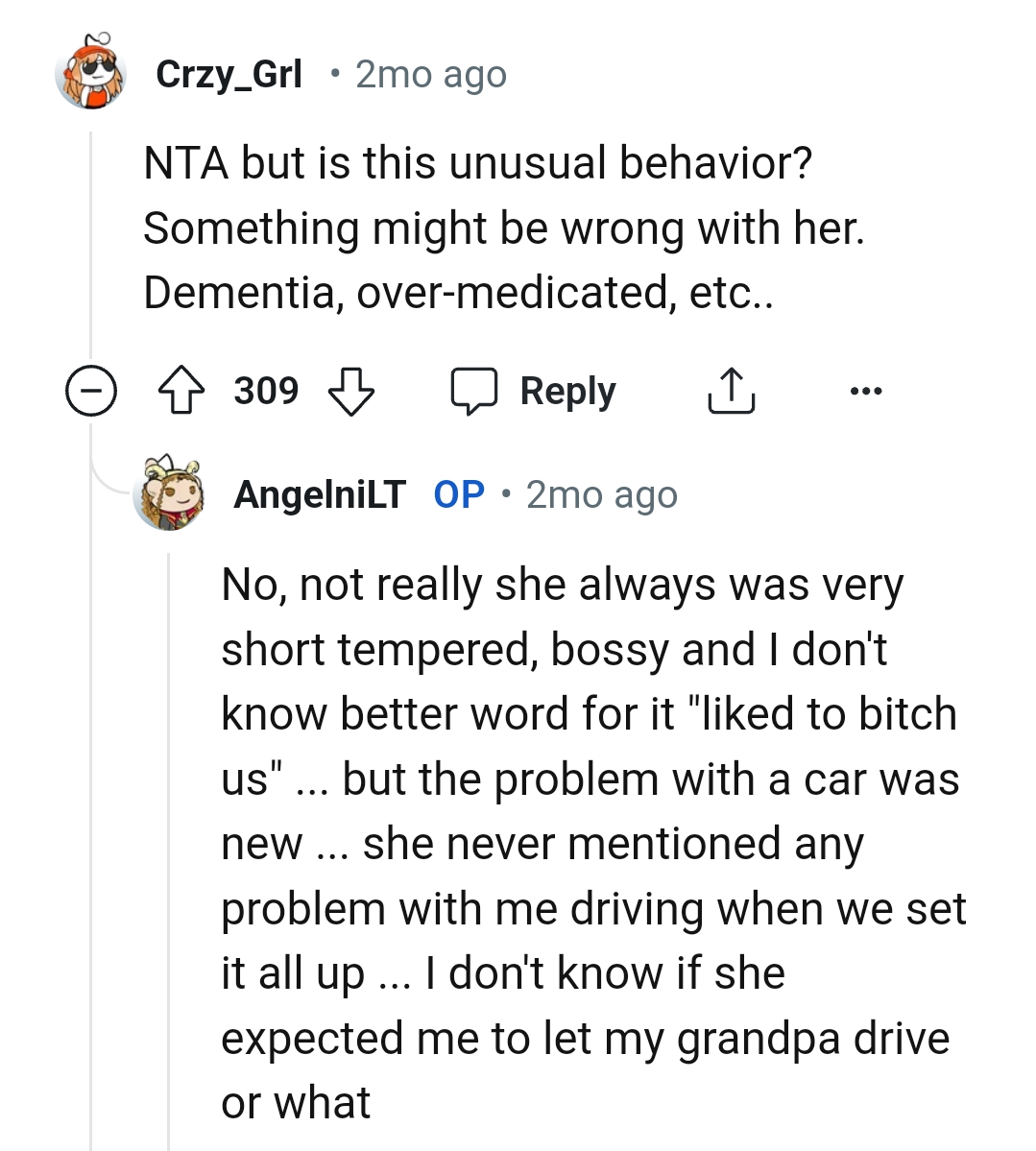
Task: Open the three-dot more options menu
Action: [x=865, y=392]
